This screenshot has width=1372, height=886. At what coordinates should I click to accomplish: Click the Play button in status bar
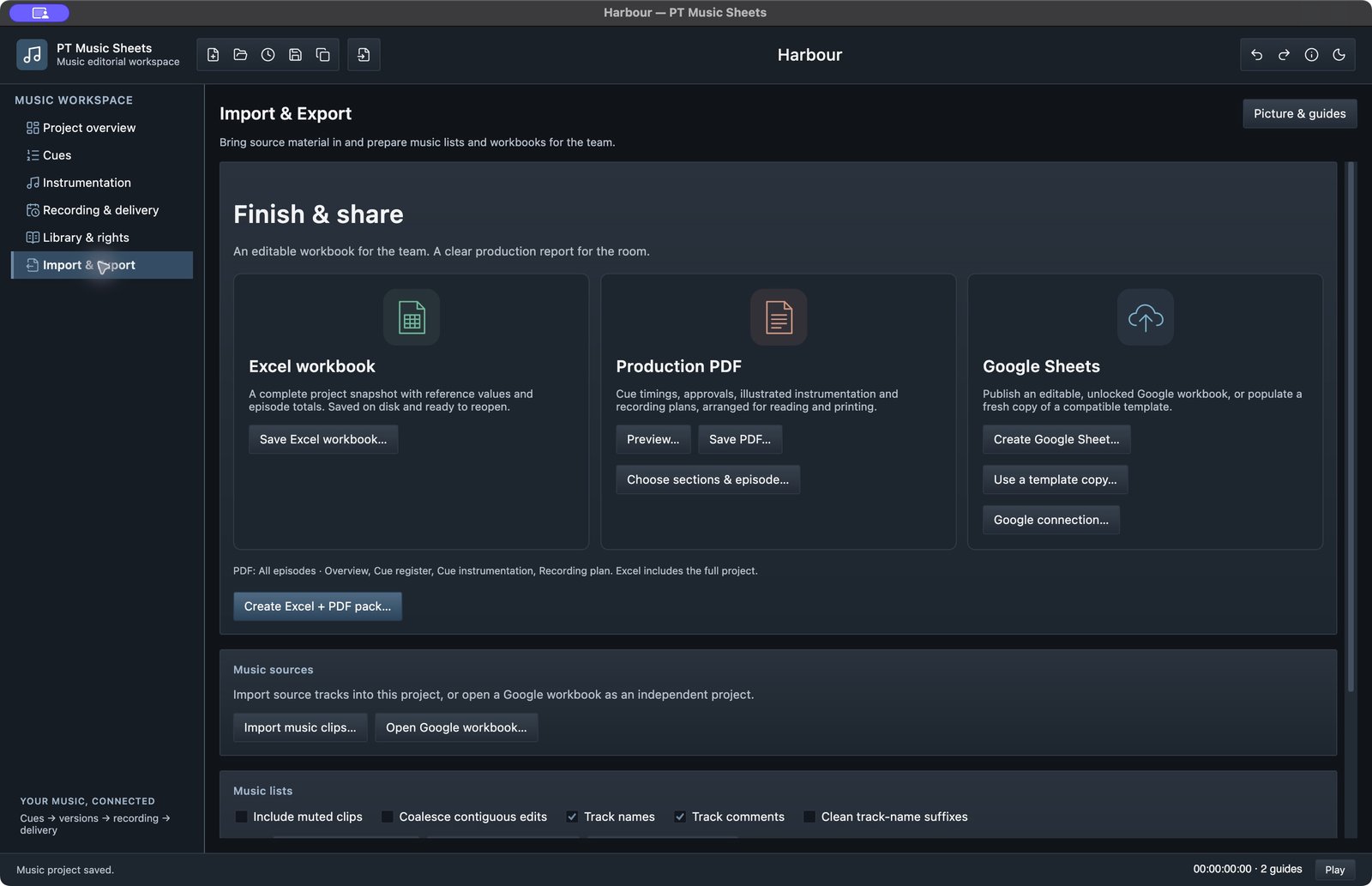tap(1335, 870)
